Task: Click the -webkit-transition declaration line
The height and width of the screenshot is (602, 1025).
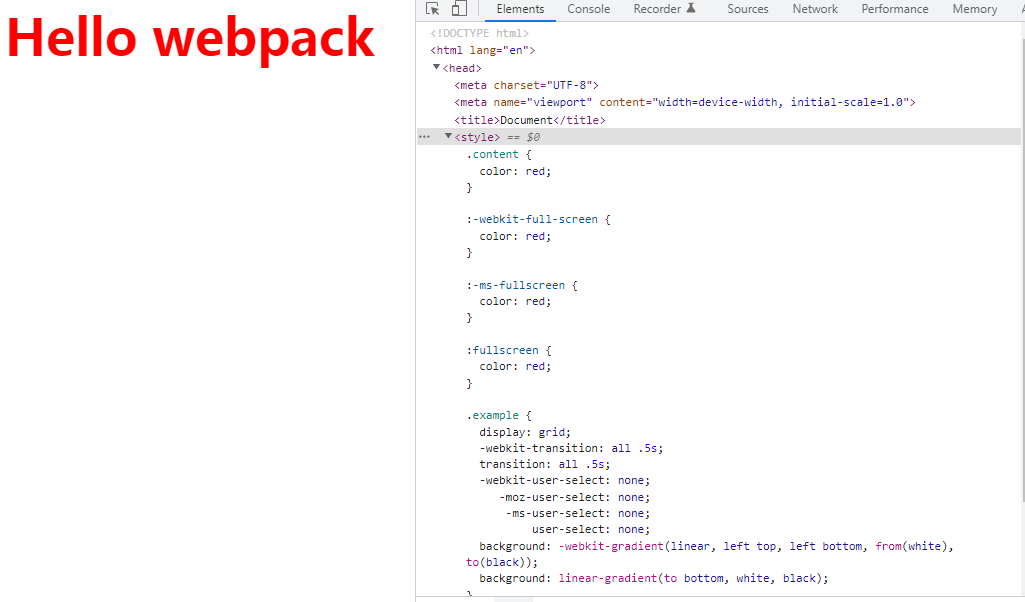Action: [x=571, y=448]
